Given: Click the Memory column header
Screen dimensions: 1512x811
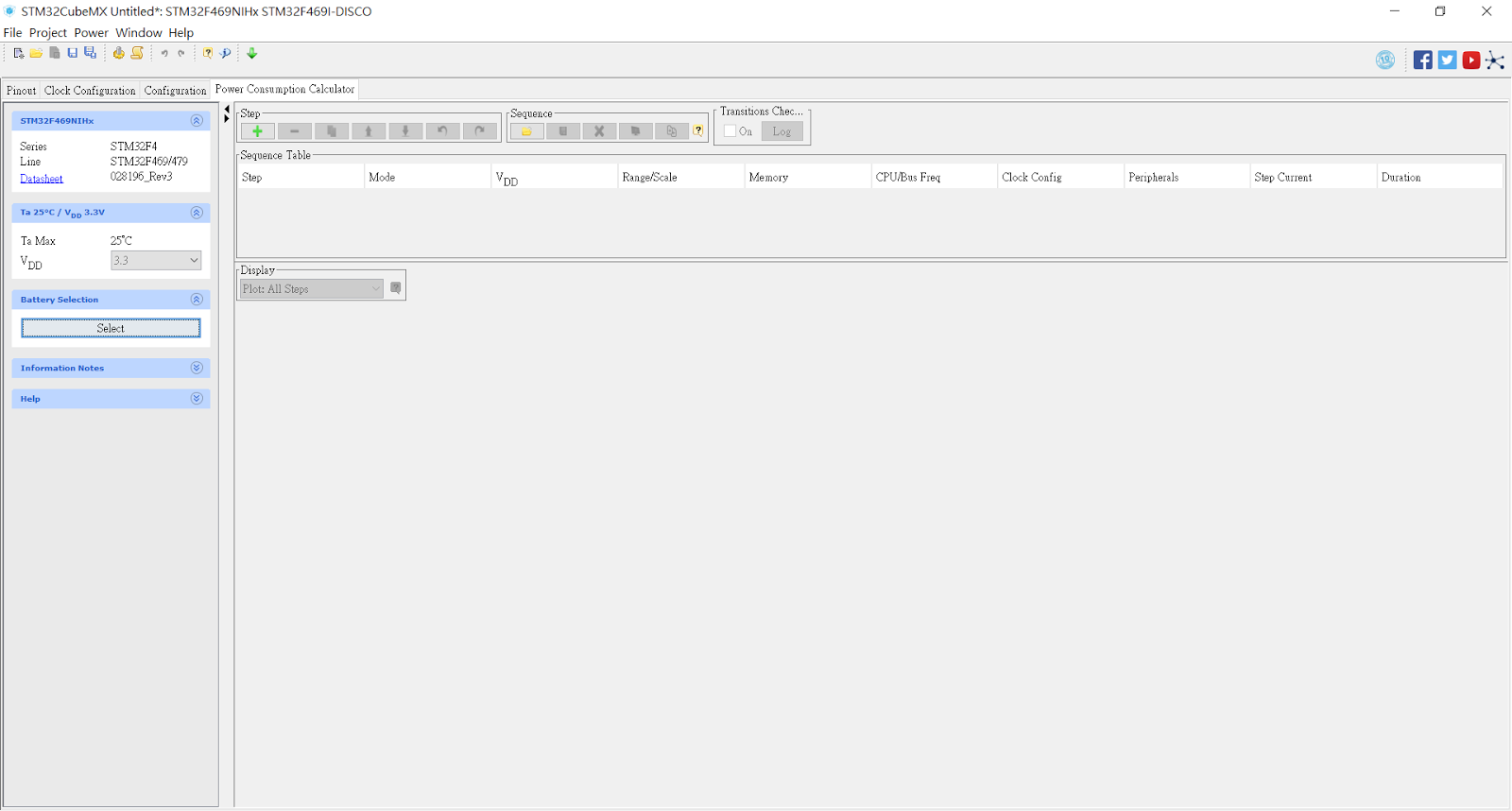Looking at the screenshot, I should click(807, 177).
